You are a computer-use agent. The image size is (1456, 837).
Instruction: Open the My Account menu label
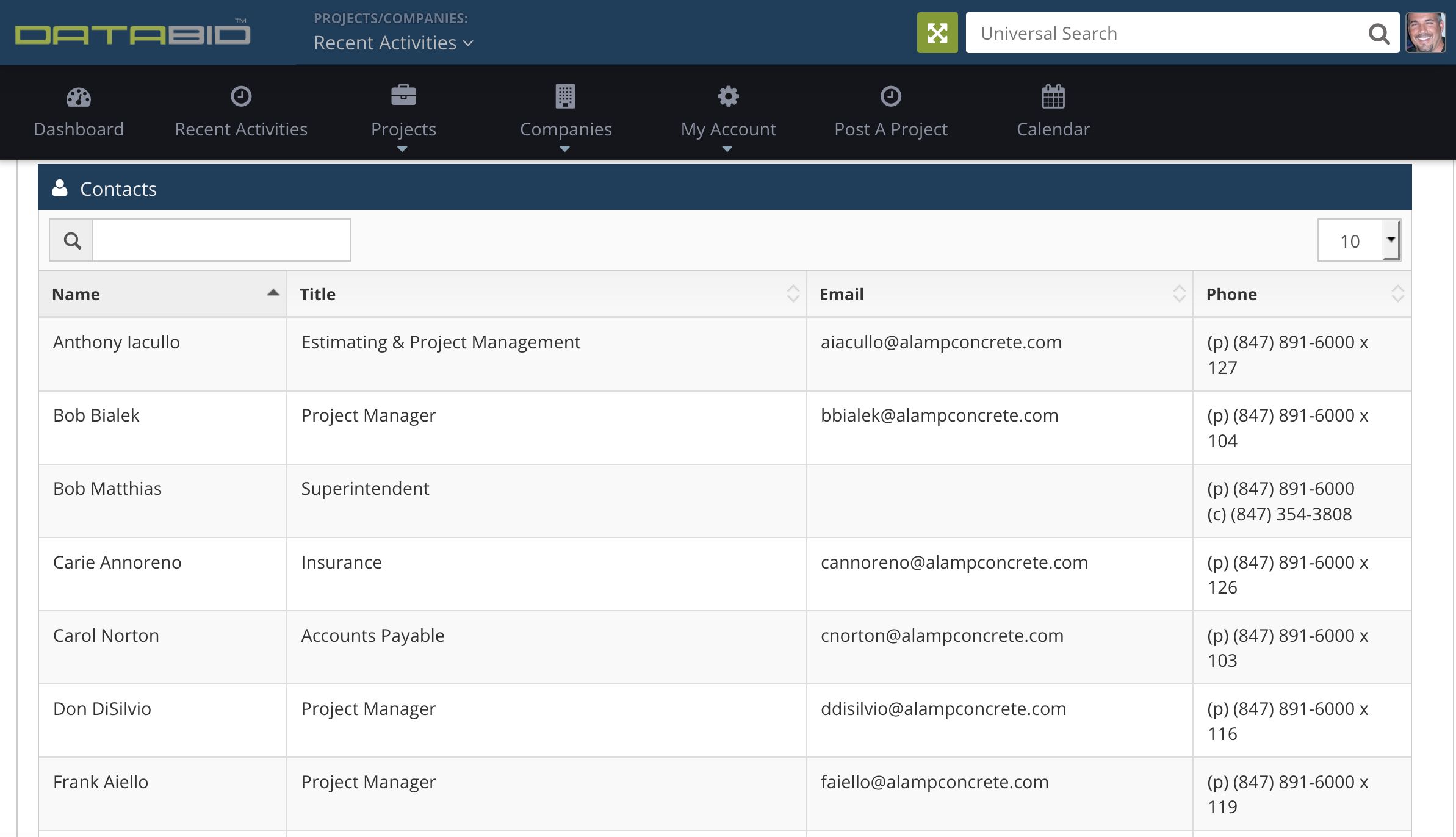click(728, 129)
